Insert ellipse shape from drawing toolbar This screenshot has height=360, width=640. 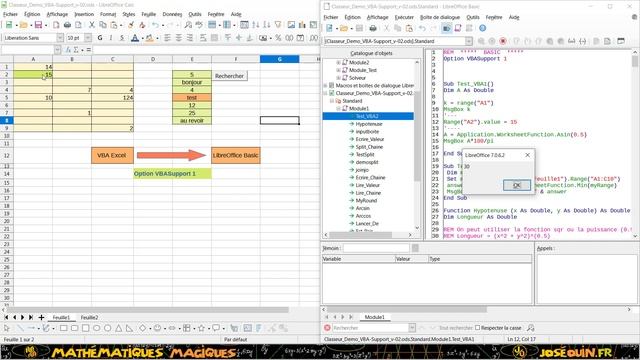pyautogui.click(x=96, y=328)
